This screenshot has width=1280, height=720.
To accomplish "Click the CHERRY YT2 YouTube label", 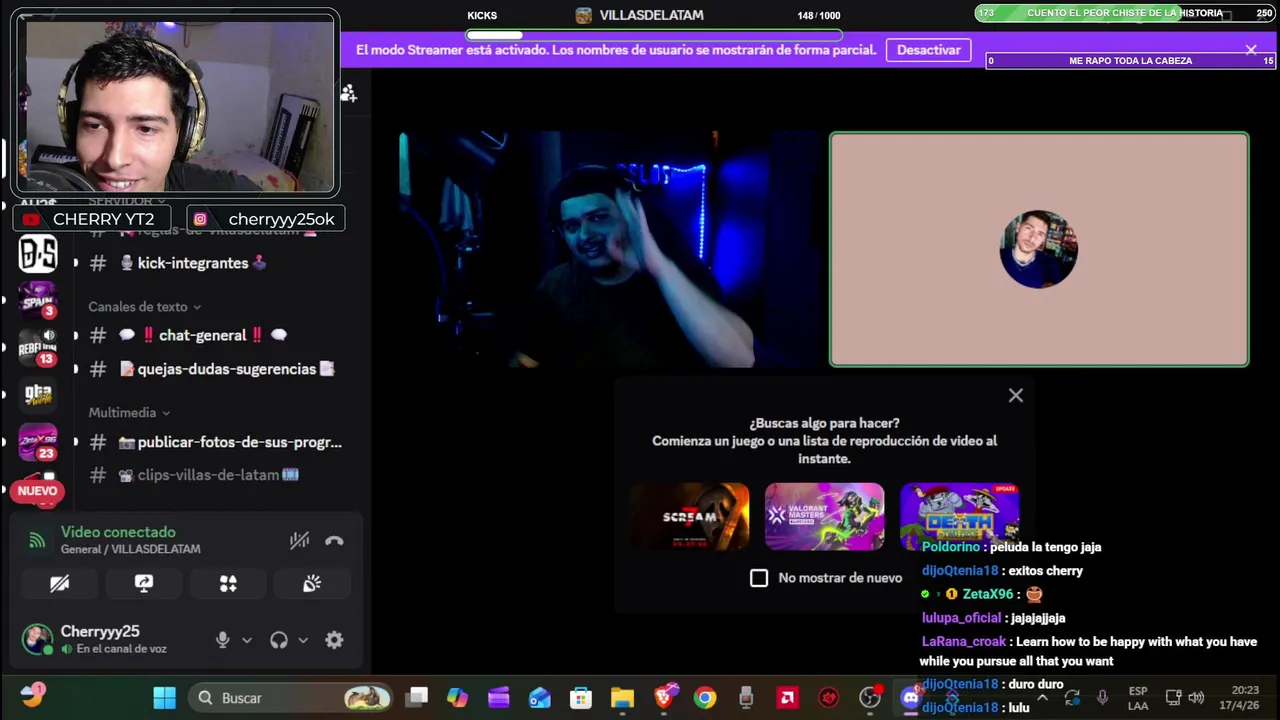I will pos(90,219).
